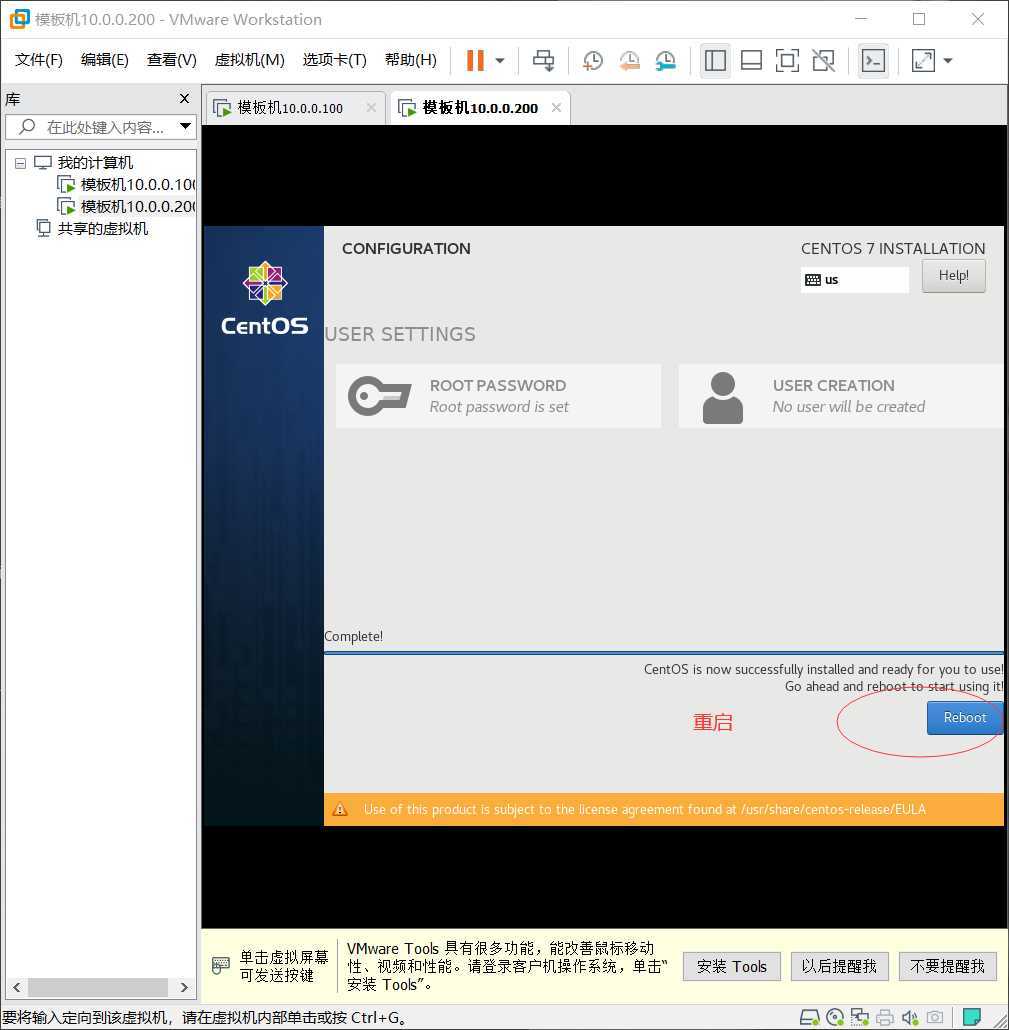1009x1030 pixels.
Task: Open the console view icon
Action: pos(873,60)
